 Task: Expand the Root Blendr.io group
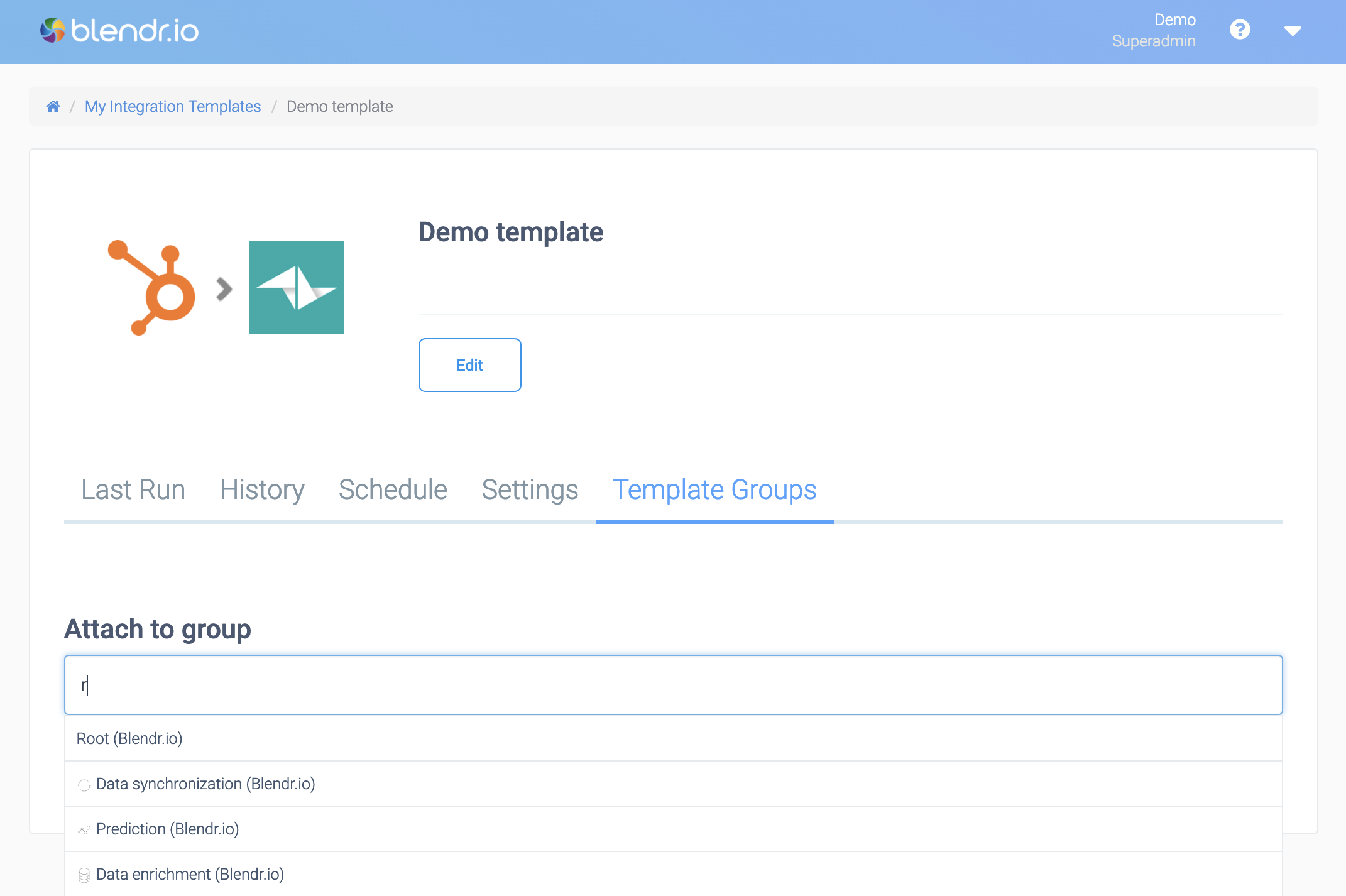[x=130, y=738]
